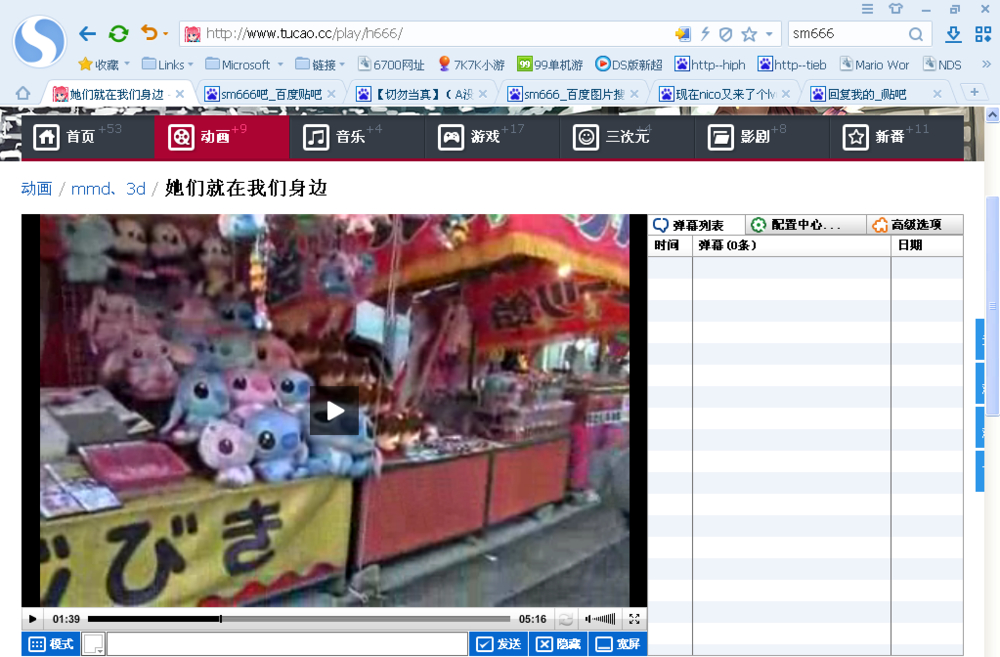
Task: Open the 7K7K小游 bookmark
Action: point(471,64)
